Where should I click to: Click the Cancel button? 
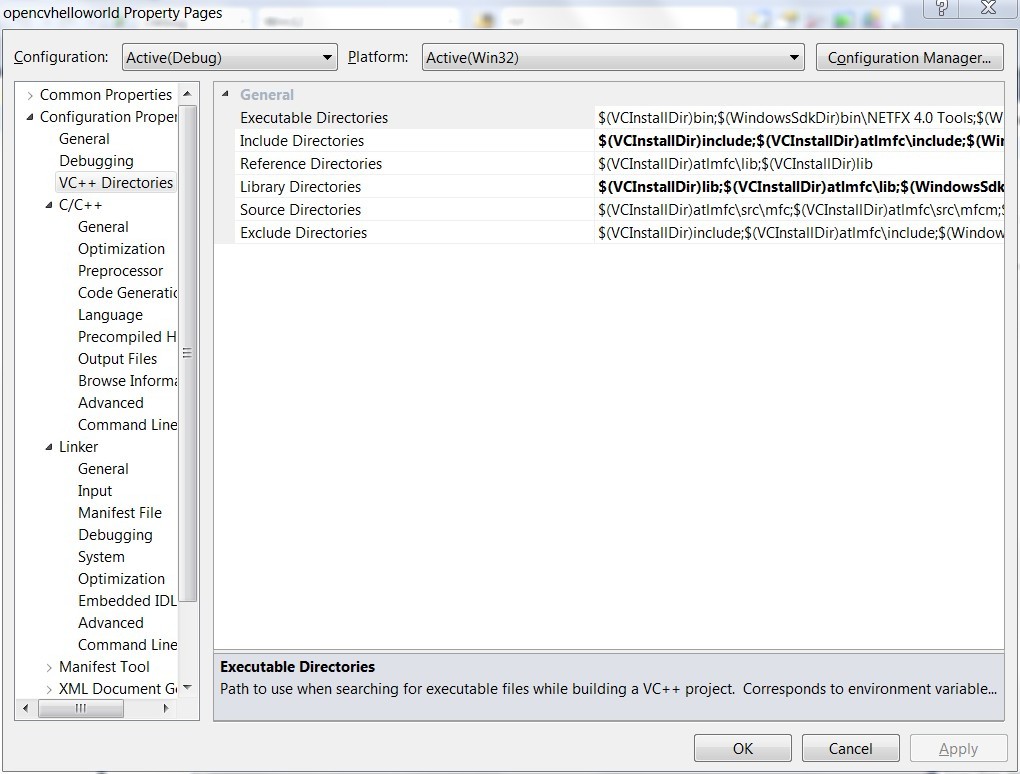tap(850, 747)
